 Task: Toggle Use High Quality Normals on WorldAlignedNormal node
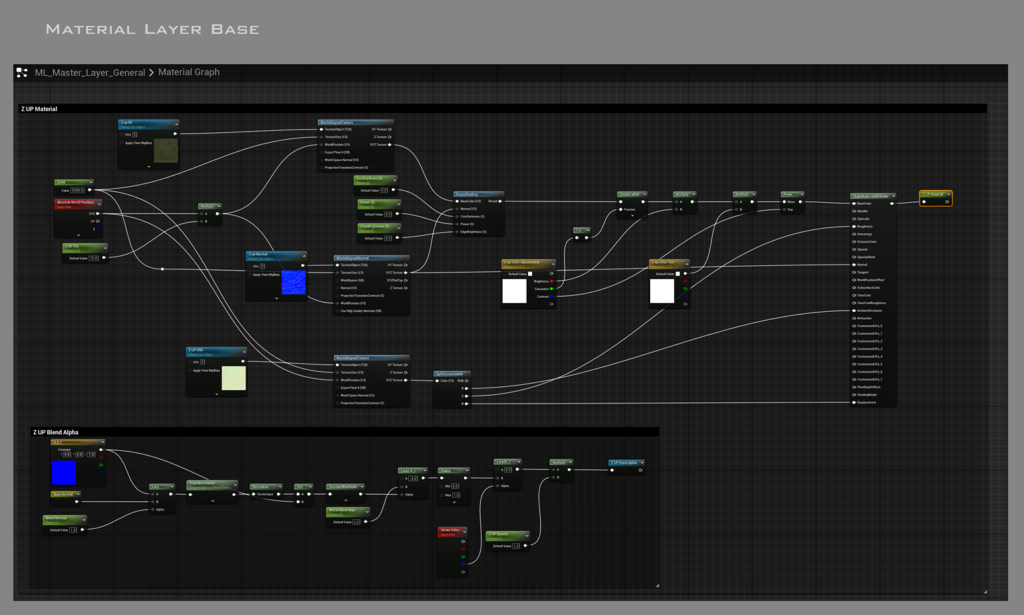coord(337,311)
